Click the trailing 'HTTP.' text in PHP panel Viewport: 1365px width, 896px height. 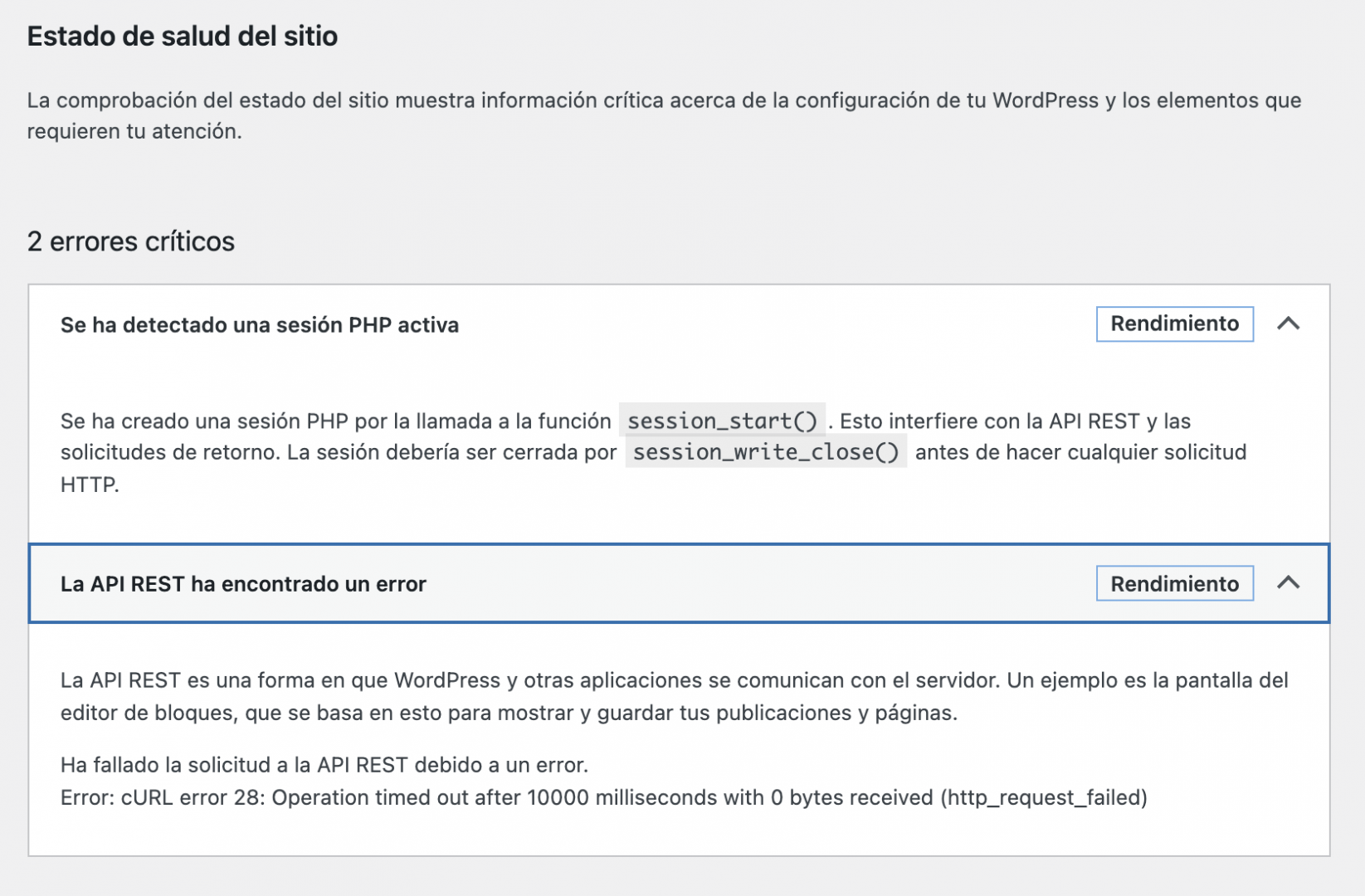tap(90, 485)
